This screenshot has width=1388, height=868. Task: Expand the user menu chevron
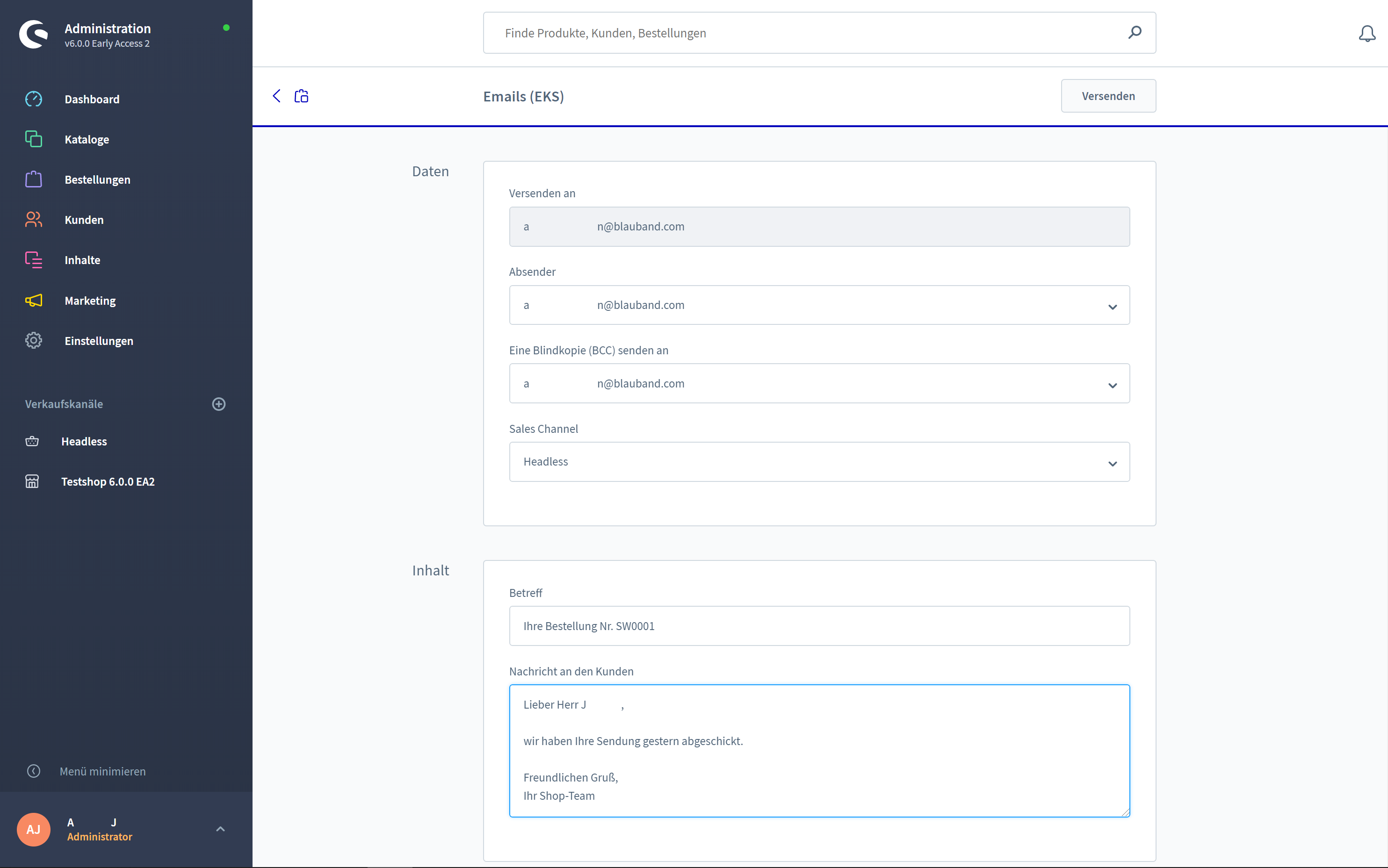[x=221, y=829]
